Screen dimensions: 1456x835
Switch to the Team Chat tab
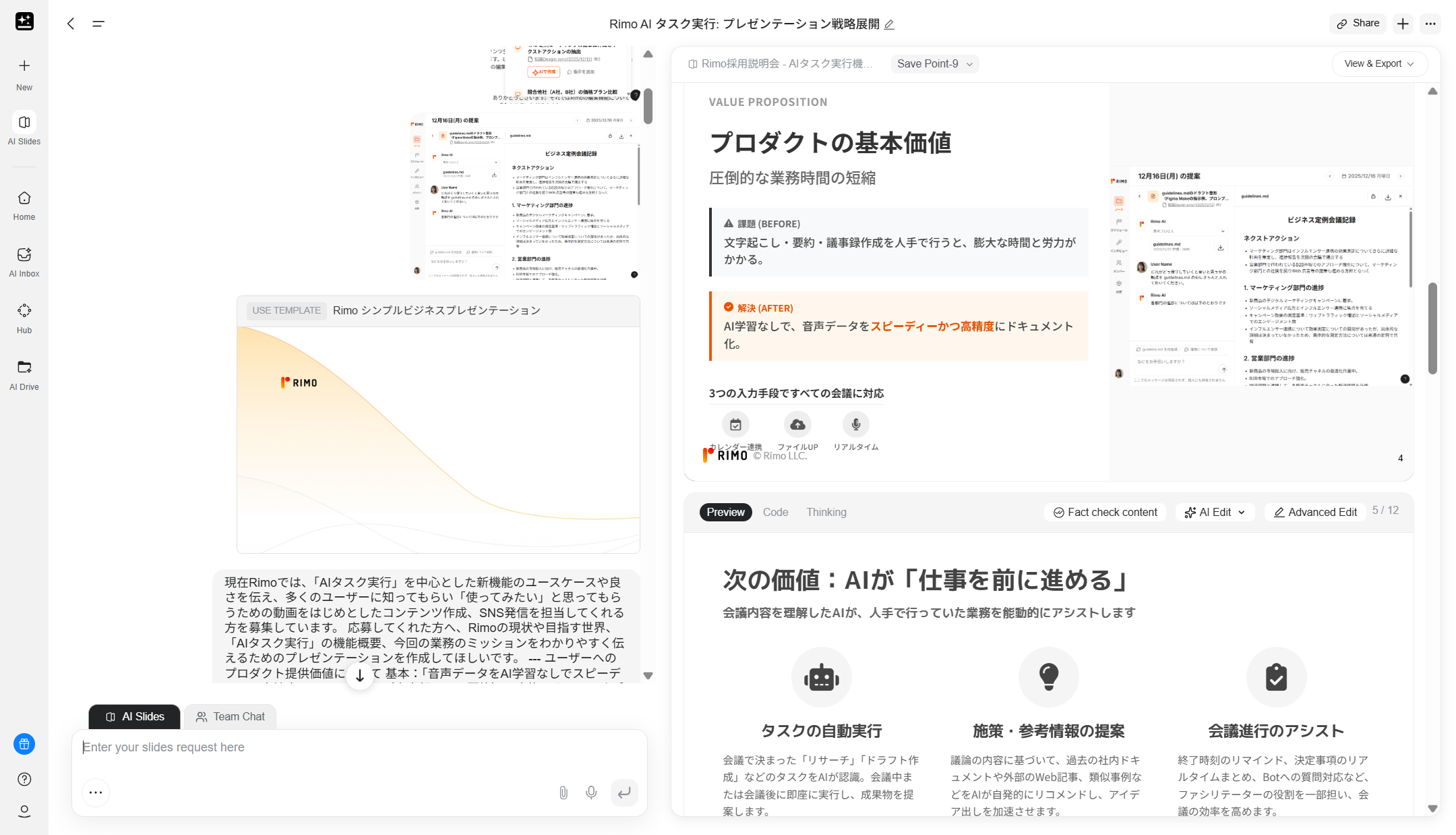pyautogui.click(x=230, y=716)
